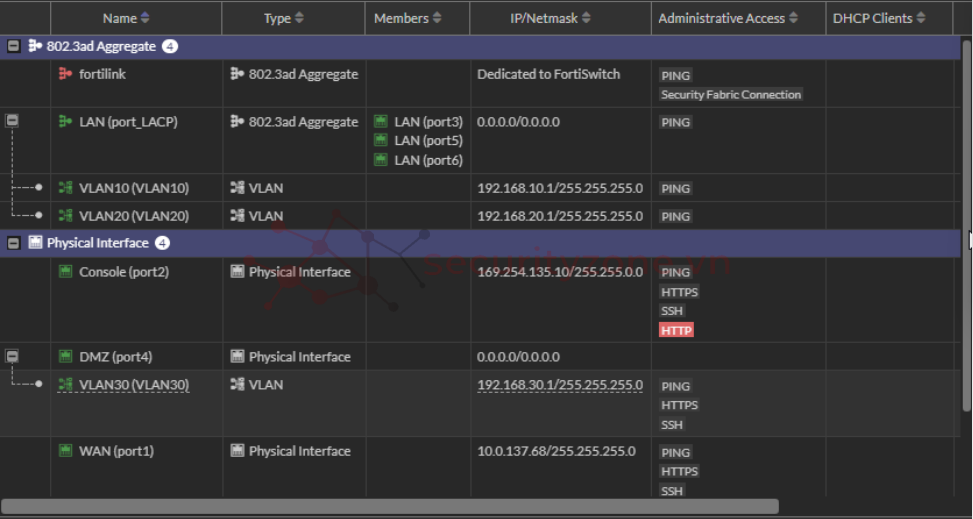The width and height of the screenshot is (973, 519).
Task: Click the count badge beside 802.3ad Aggregate
Action: [170, 47]
